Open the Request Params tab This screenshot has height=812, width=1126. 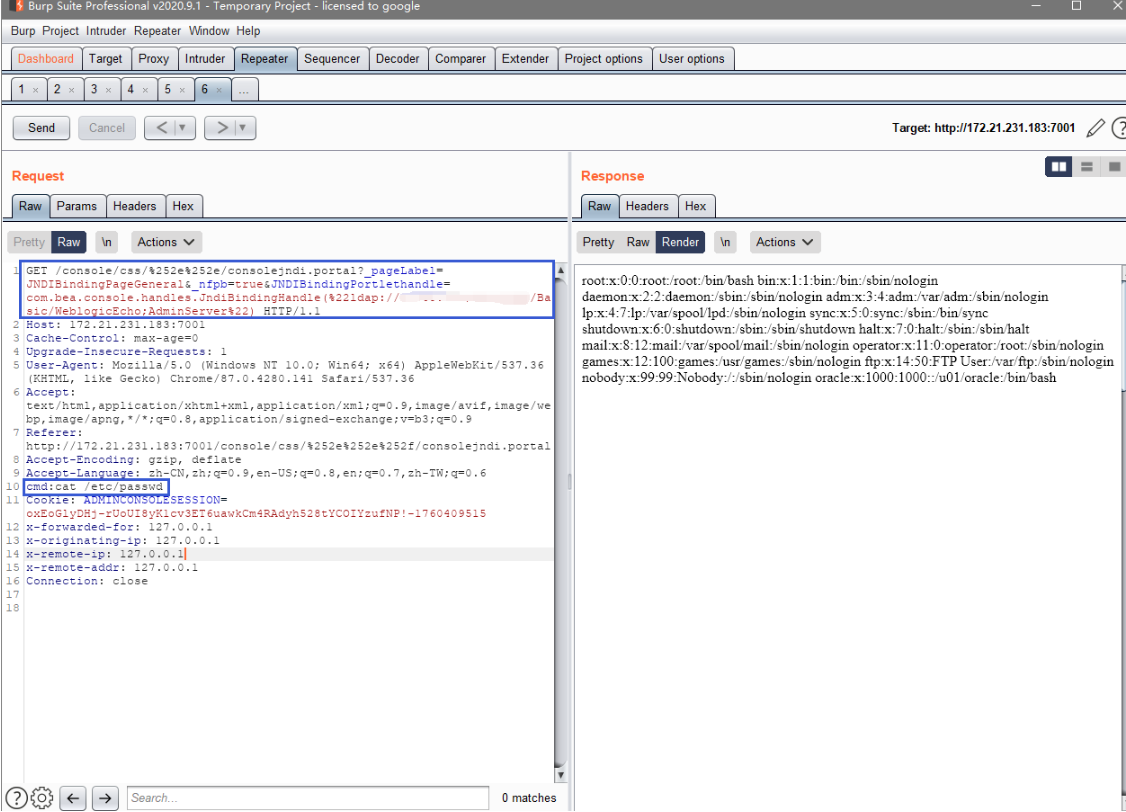click(x=77, y=206)
